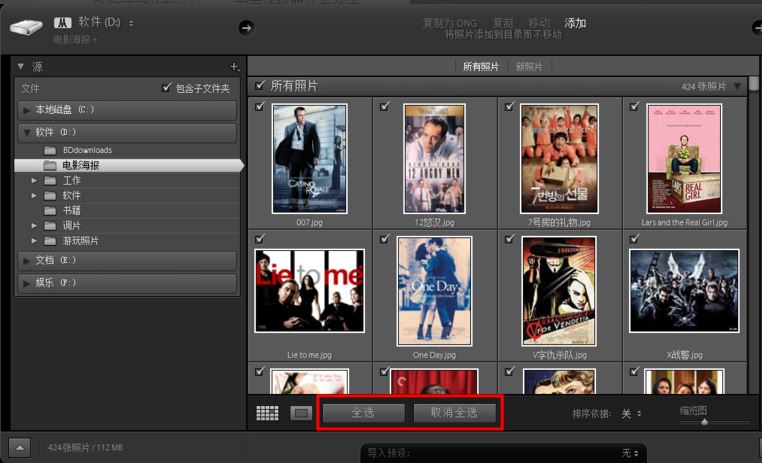Uncheck the X战警.jpg checkbox

[634, 238]
